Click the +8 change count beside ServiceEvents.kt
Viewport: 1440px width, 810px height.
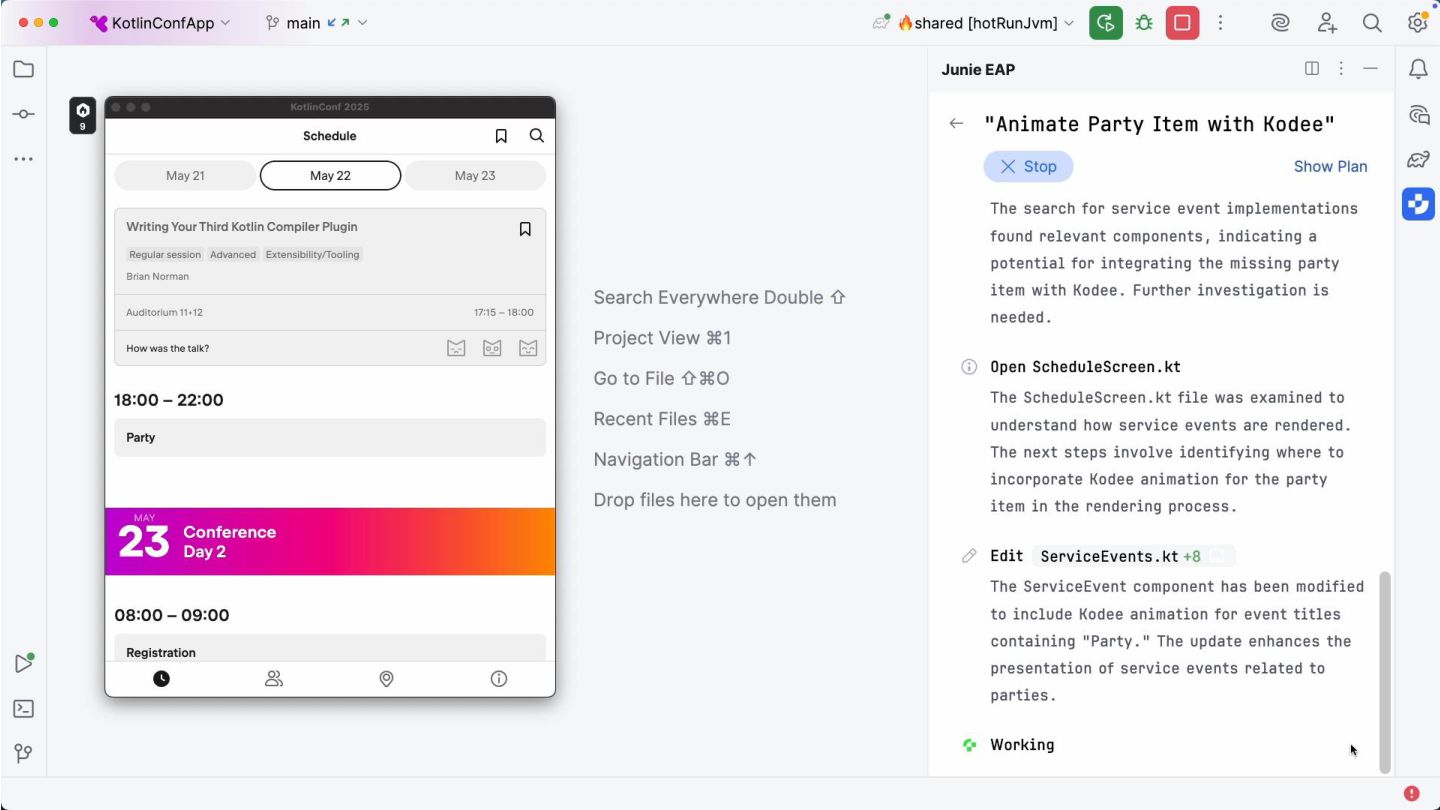click(1192, 556)
